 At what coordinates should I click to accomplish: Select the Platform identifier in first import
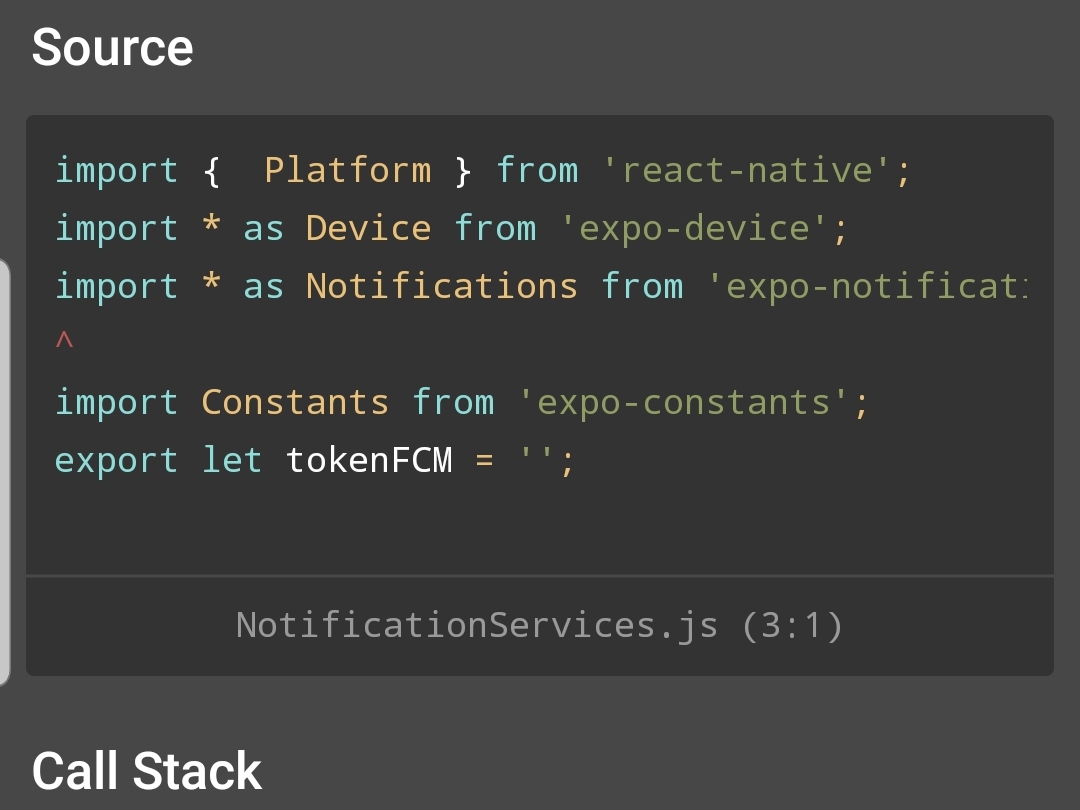pos(347,170)
